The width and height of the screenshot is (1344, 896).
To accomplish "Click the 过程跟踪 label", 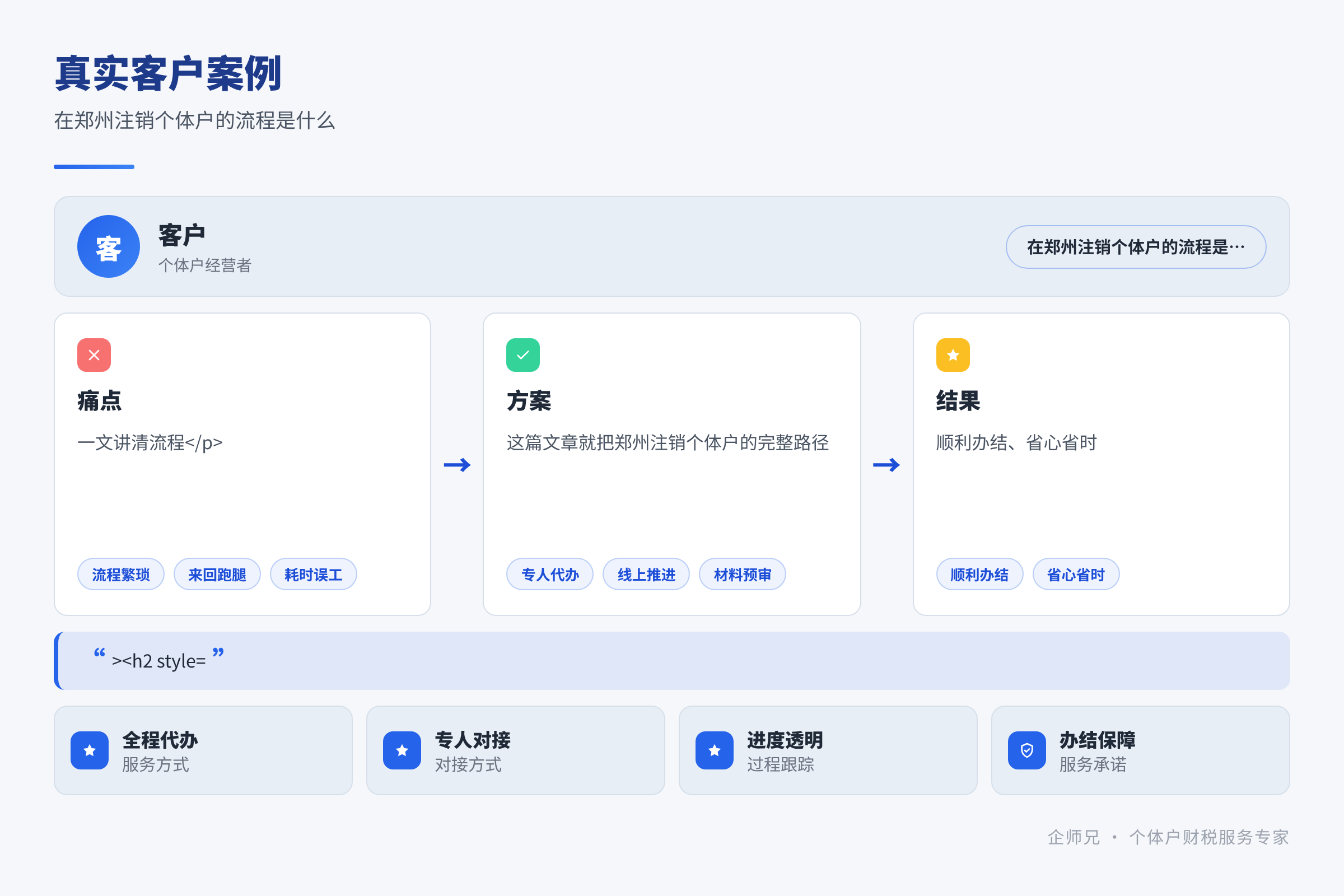I will pos(781,764).
